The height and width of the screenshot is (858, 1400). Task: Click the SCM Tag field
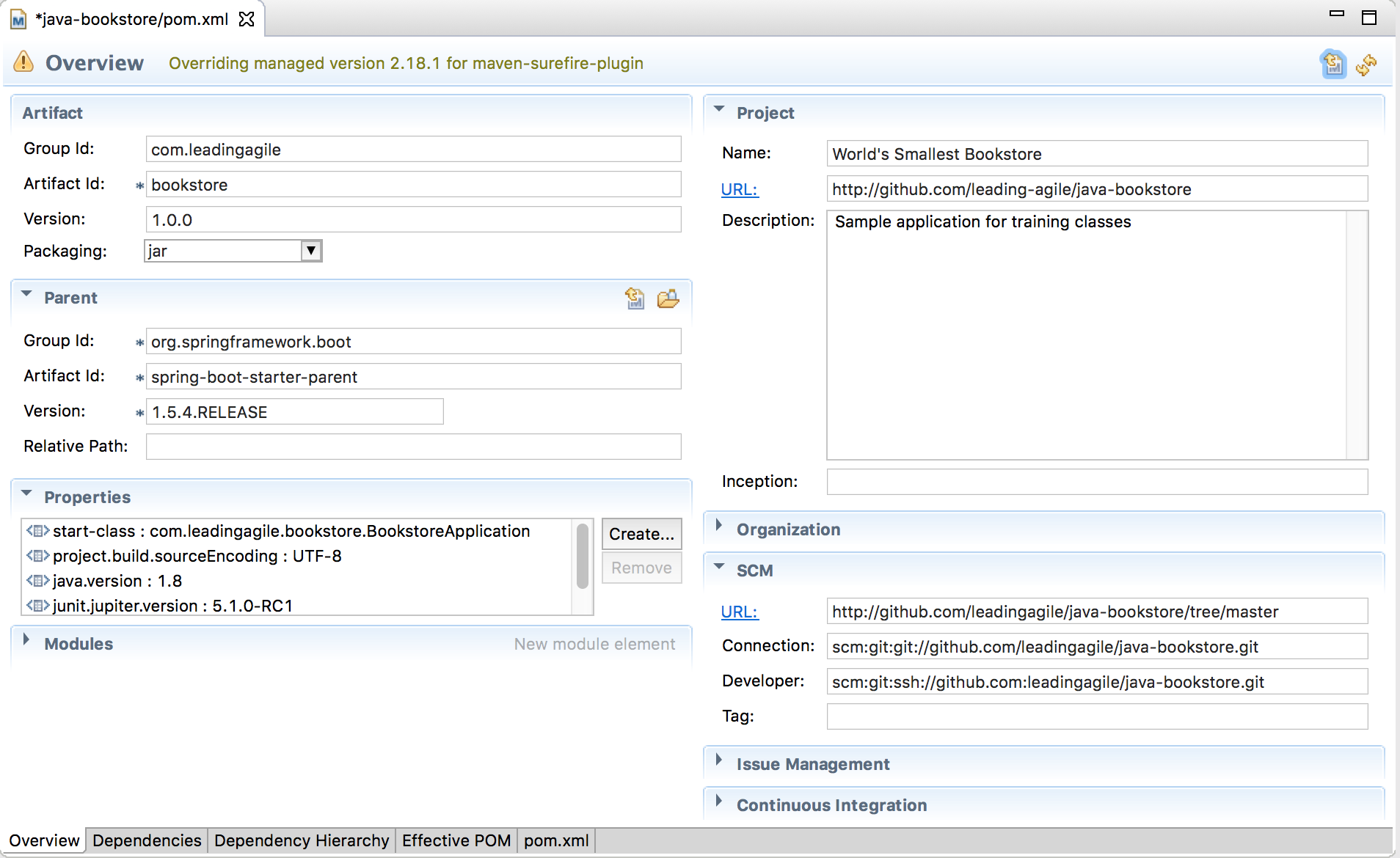pos(1098,716)
